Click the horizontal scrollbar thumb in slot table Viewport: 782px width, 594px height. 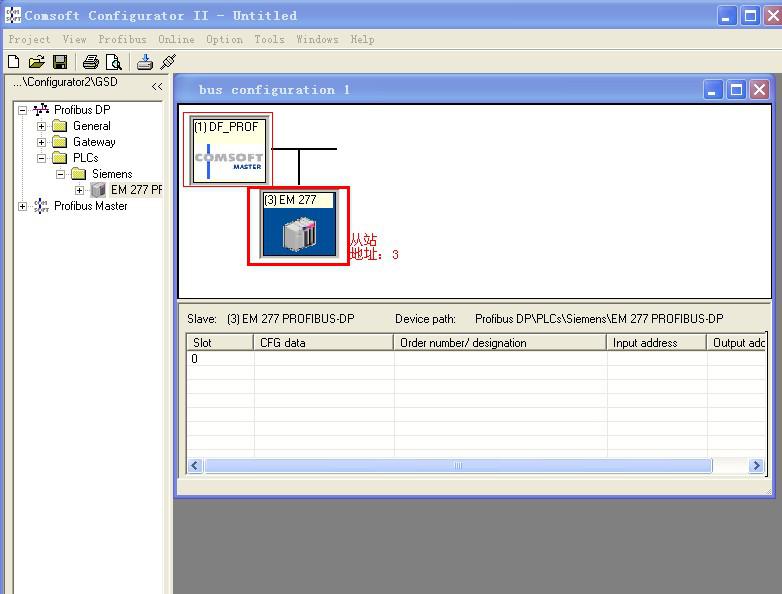coord(458,465)
